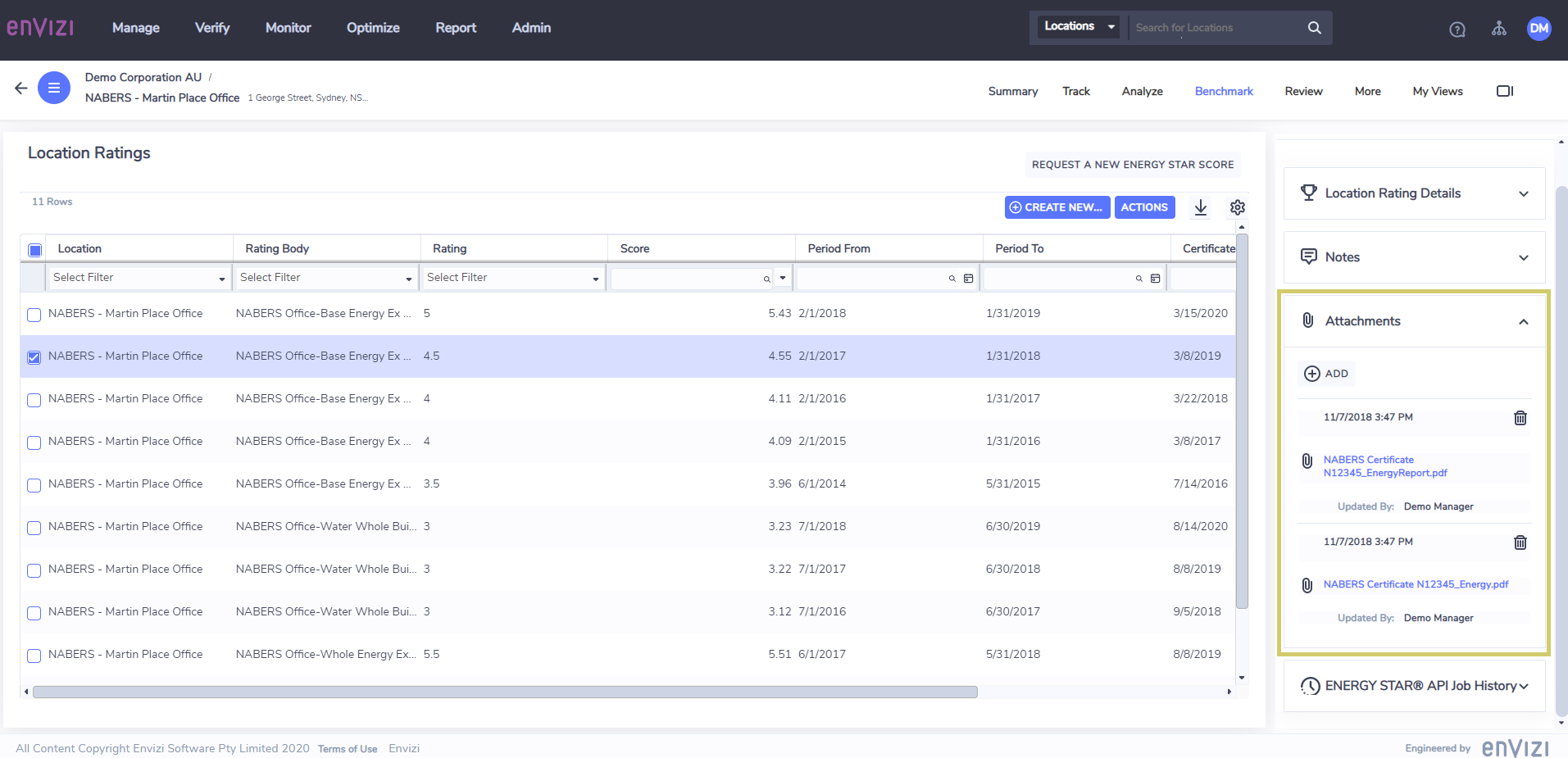Open the organization hierarchy icon
The image size is (1568, 758).
pos(1499,29)
